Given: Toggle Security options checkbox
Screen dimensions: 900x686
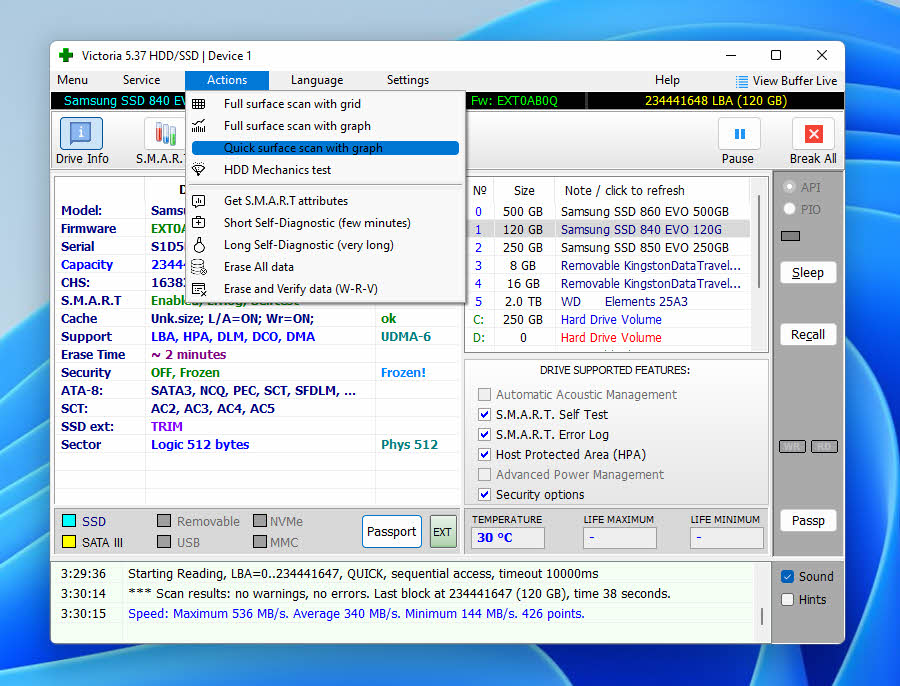Looking at the screenshot, I should [484, 494].
